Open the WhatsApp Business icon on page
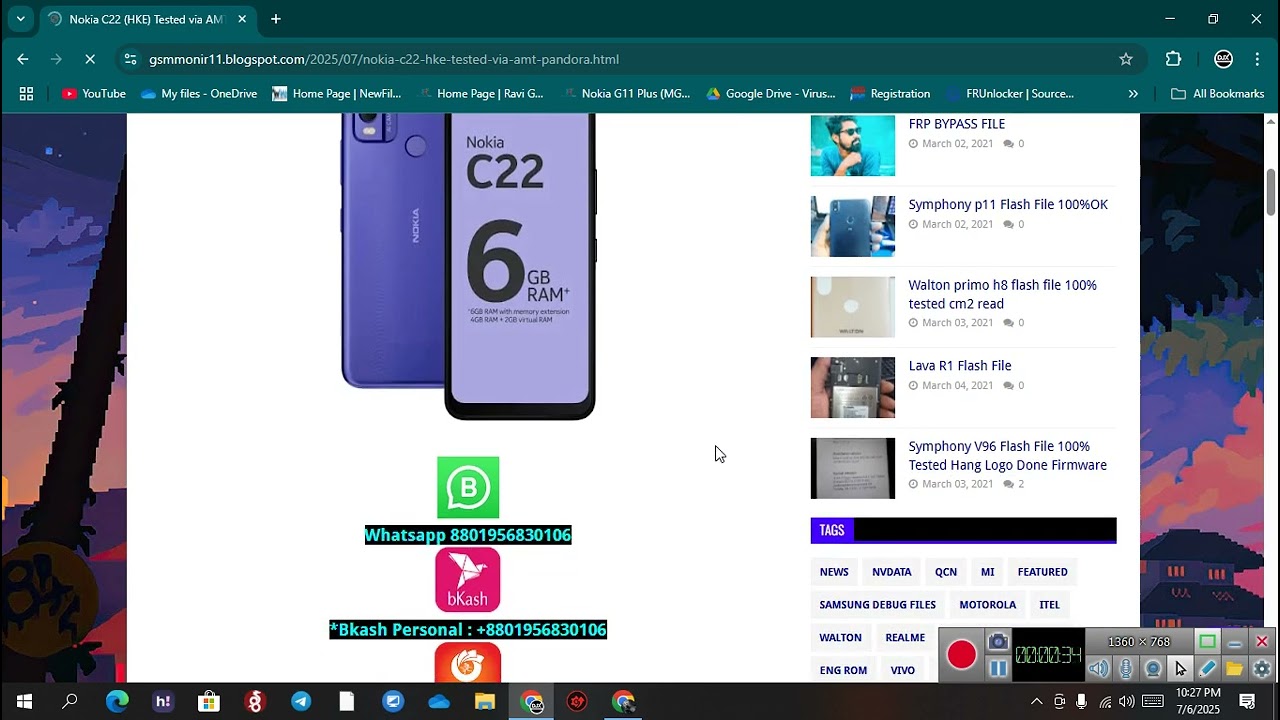Screen dimensions: 1280x720 (x=468, y=488)
